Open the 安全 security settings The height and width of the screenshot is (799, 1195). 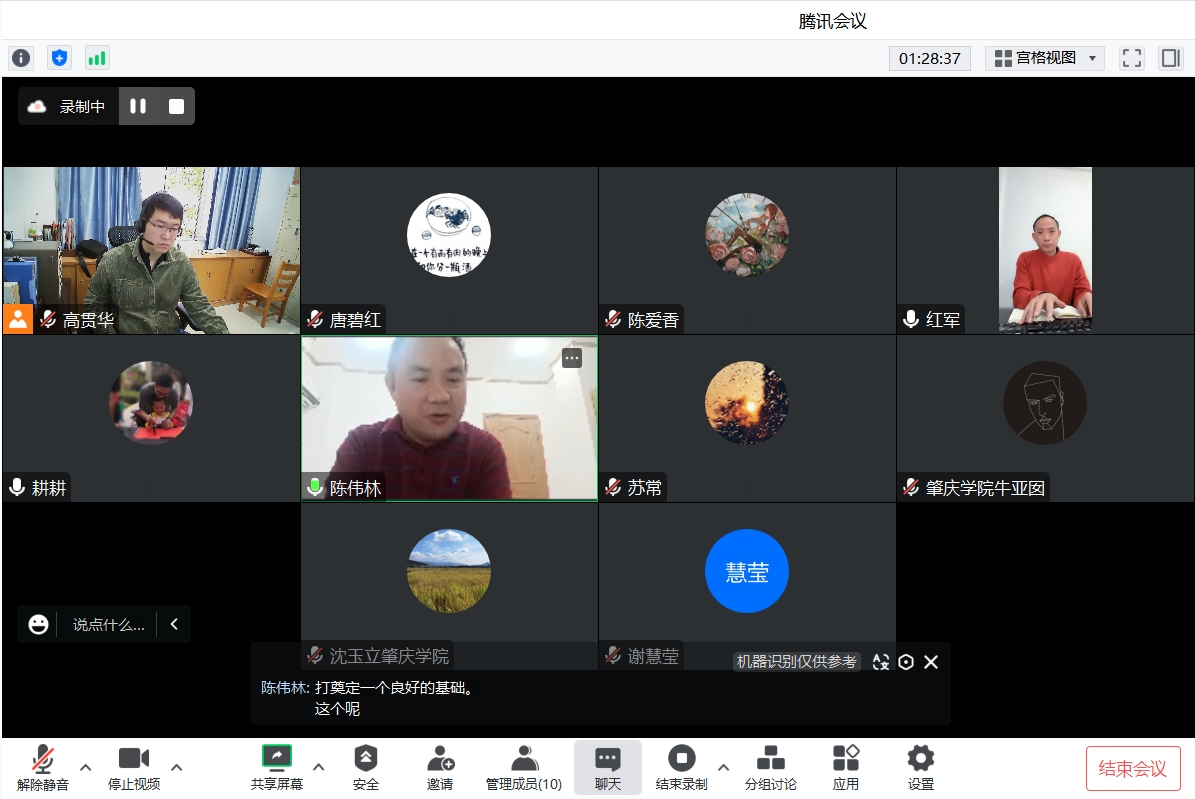(366, 767)
